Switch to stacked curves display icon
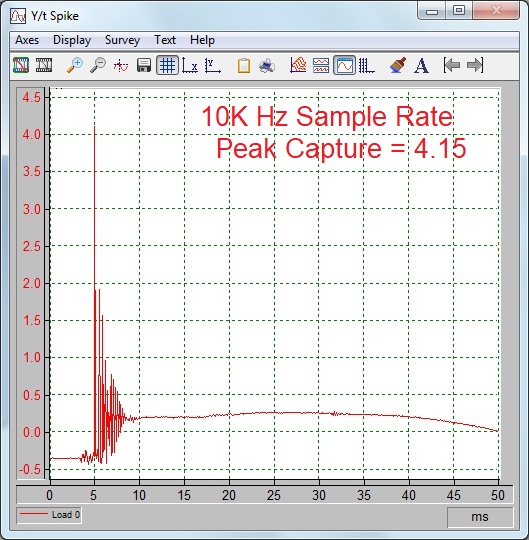This screenshot has height=540, width=529. 321,65
